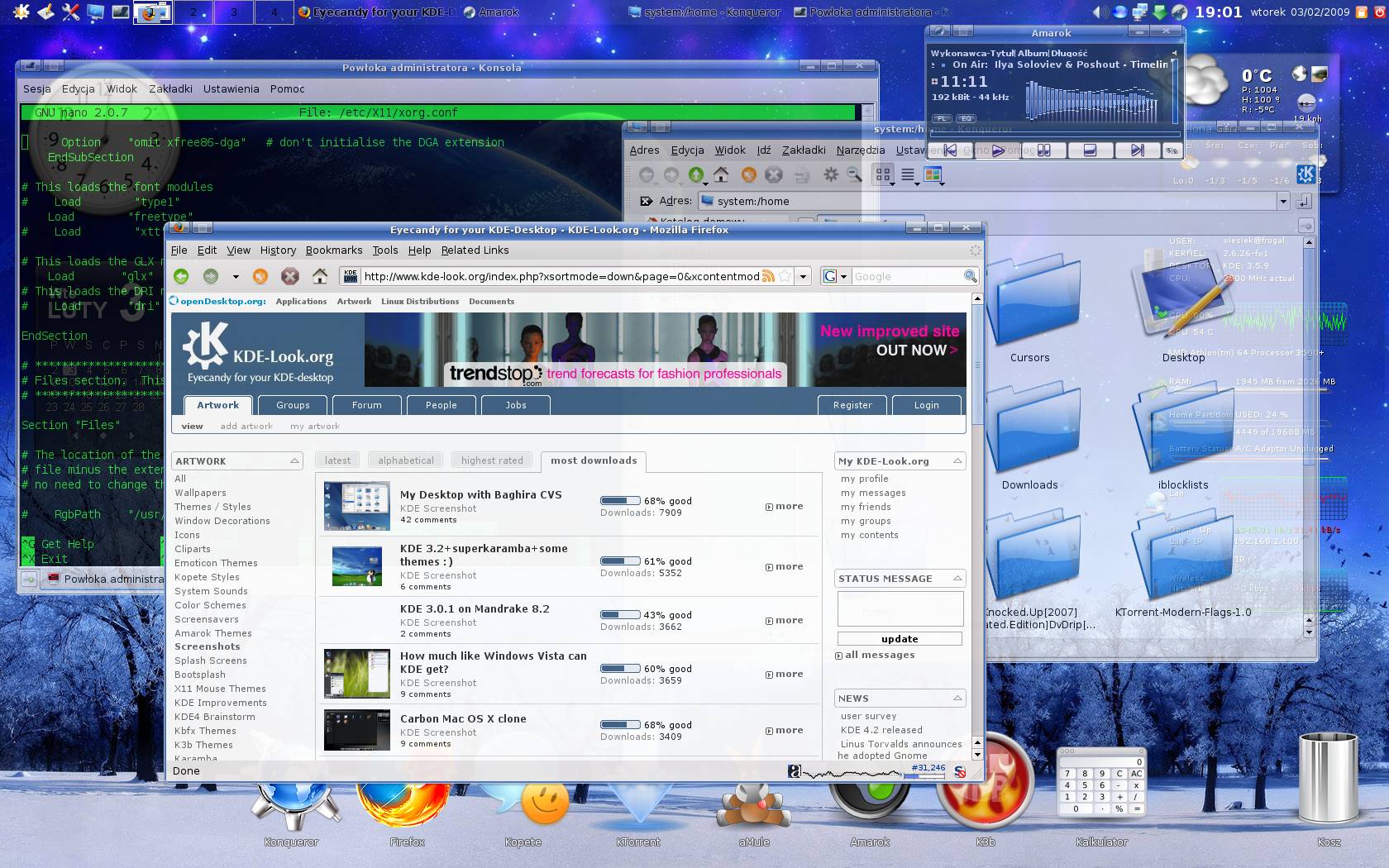Expand more for My Desktop with Baghira CVS
1389x868 pixels.
[785, 506]
